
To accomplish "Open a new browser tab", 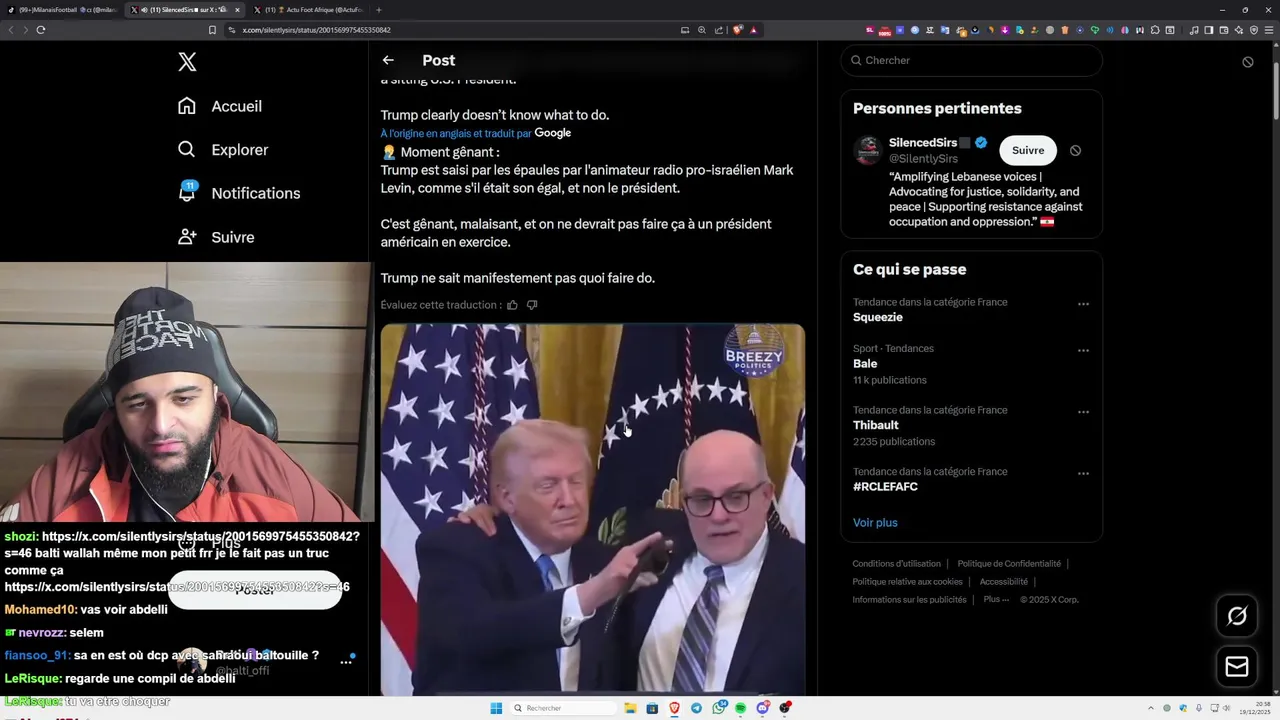I will (378, 10).
